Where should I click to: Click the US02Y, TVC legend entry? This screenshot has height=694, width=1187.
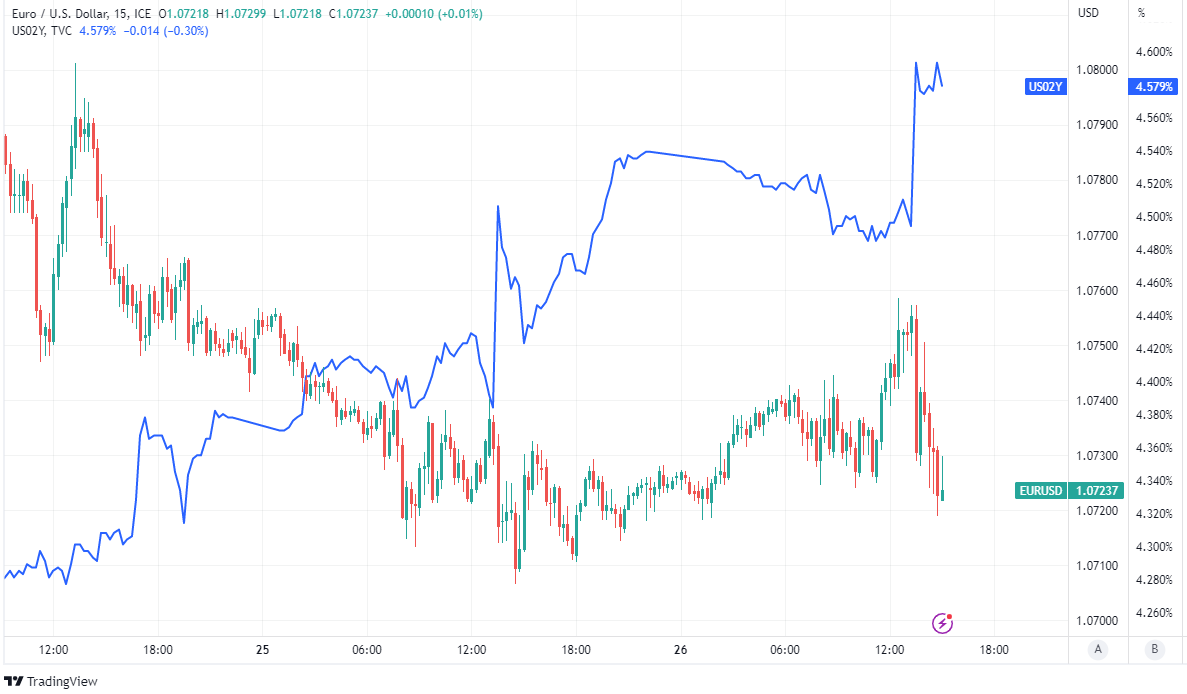point(41,30)
